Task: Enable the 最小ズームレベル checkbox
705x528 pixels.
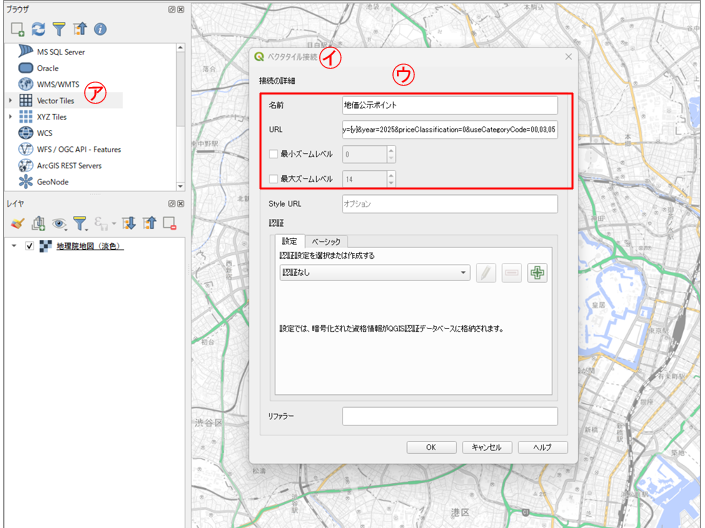Action: pyautogui.click(x=274, y=155)
